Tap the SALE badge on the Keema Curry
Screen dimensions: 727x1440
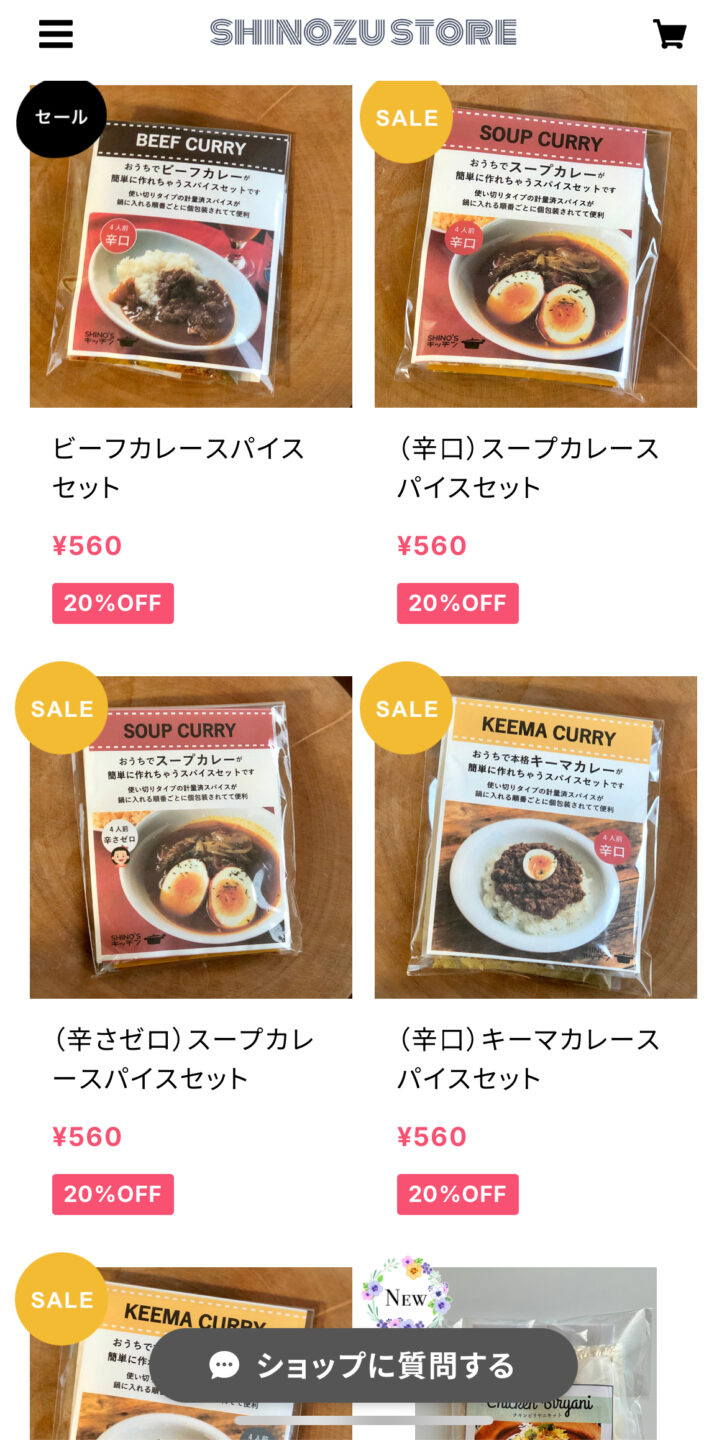pos(406,708)
